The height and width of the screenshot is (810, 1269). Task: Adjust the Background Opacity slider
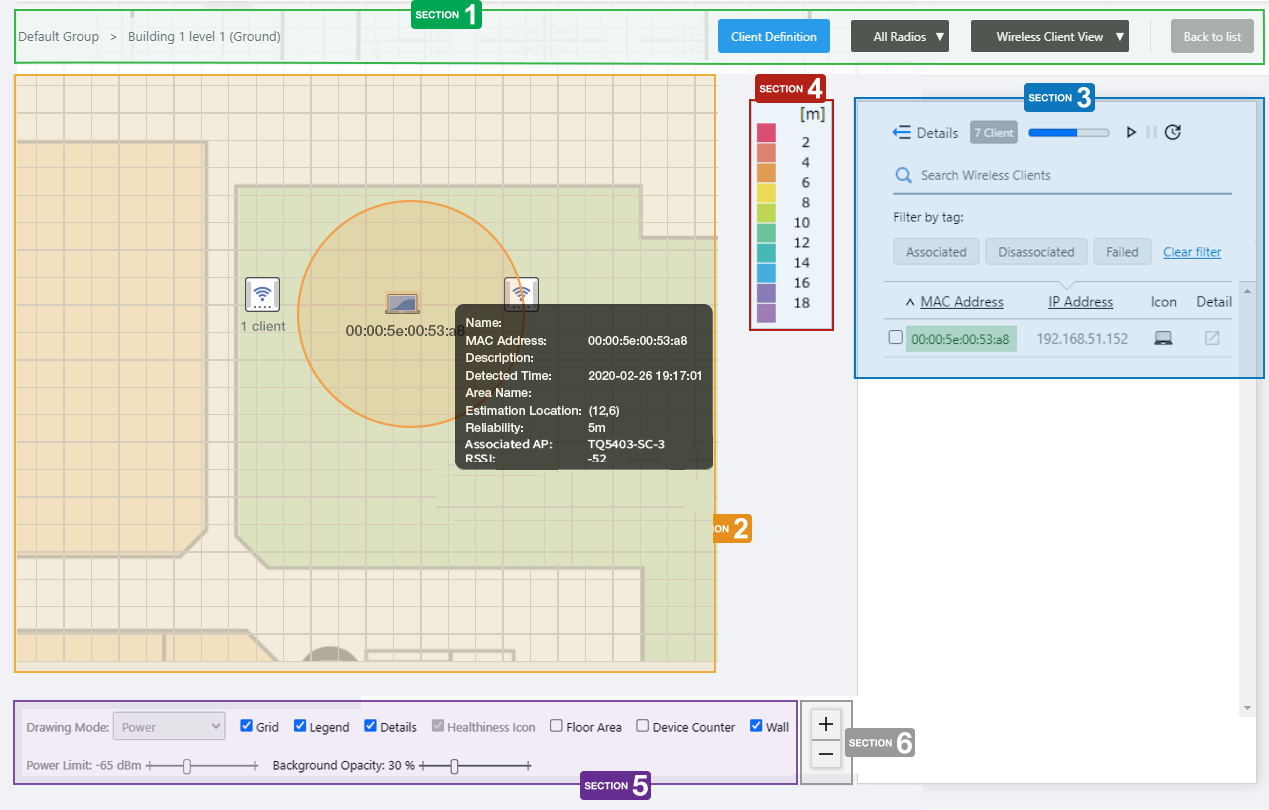454,766
